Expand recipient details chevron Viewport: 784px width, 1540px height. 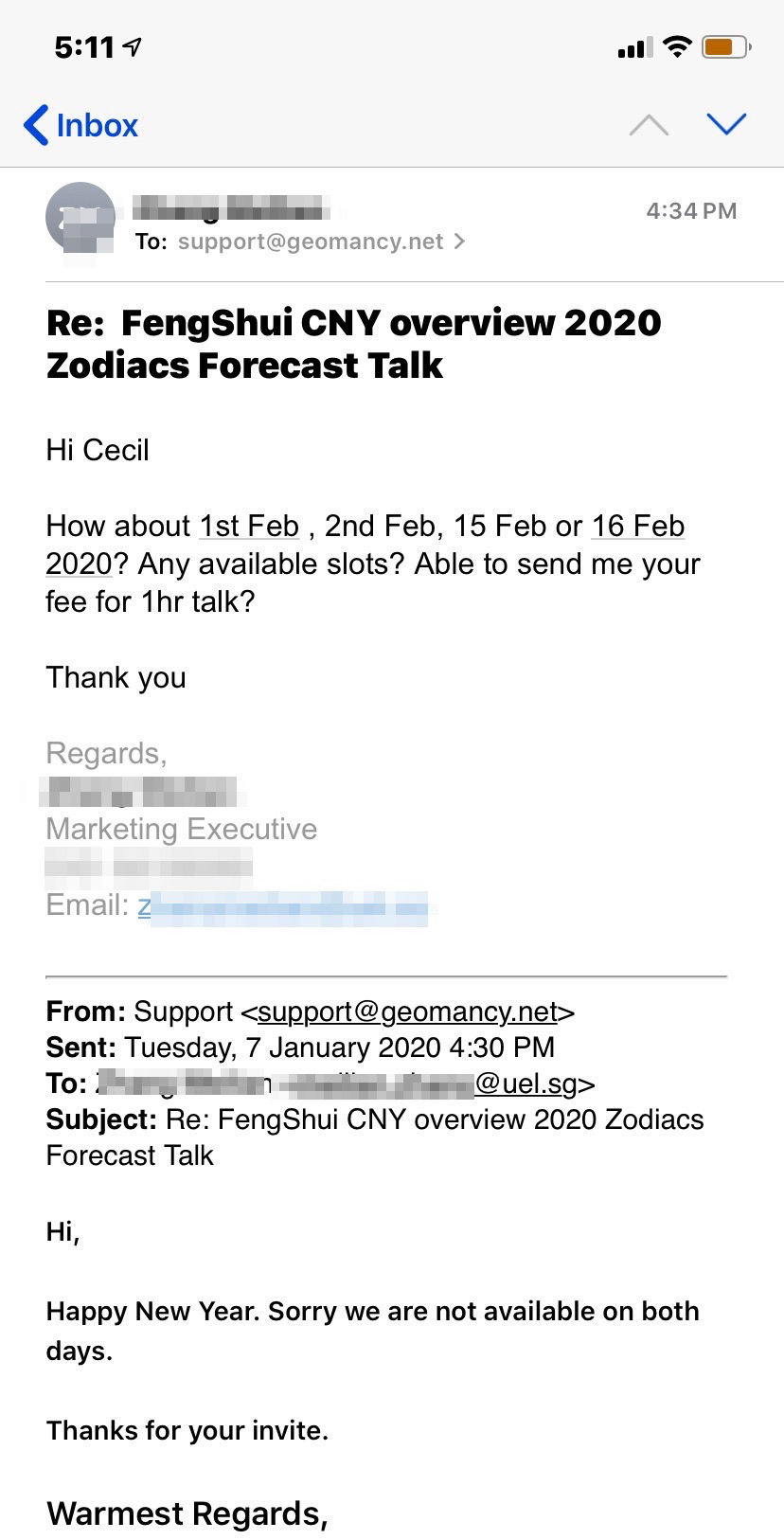pyautogui.click(x=460, y=242)
